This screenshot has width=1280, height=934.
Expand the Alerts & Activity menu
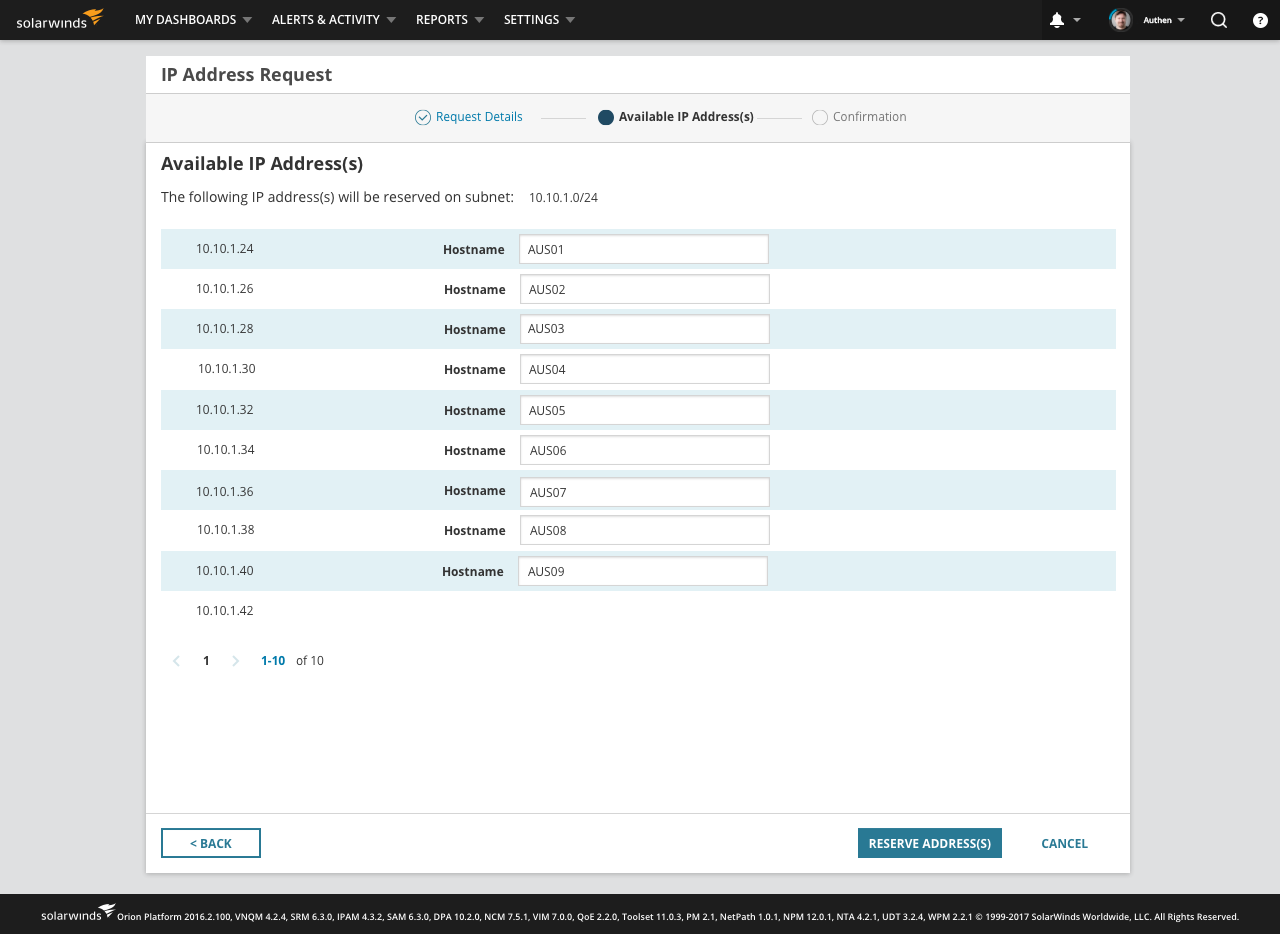click(x=334, y=20)
